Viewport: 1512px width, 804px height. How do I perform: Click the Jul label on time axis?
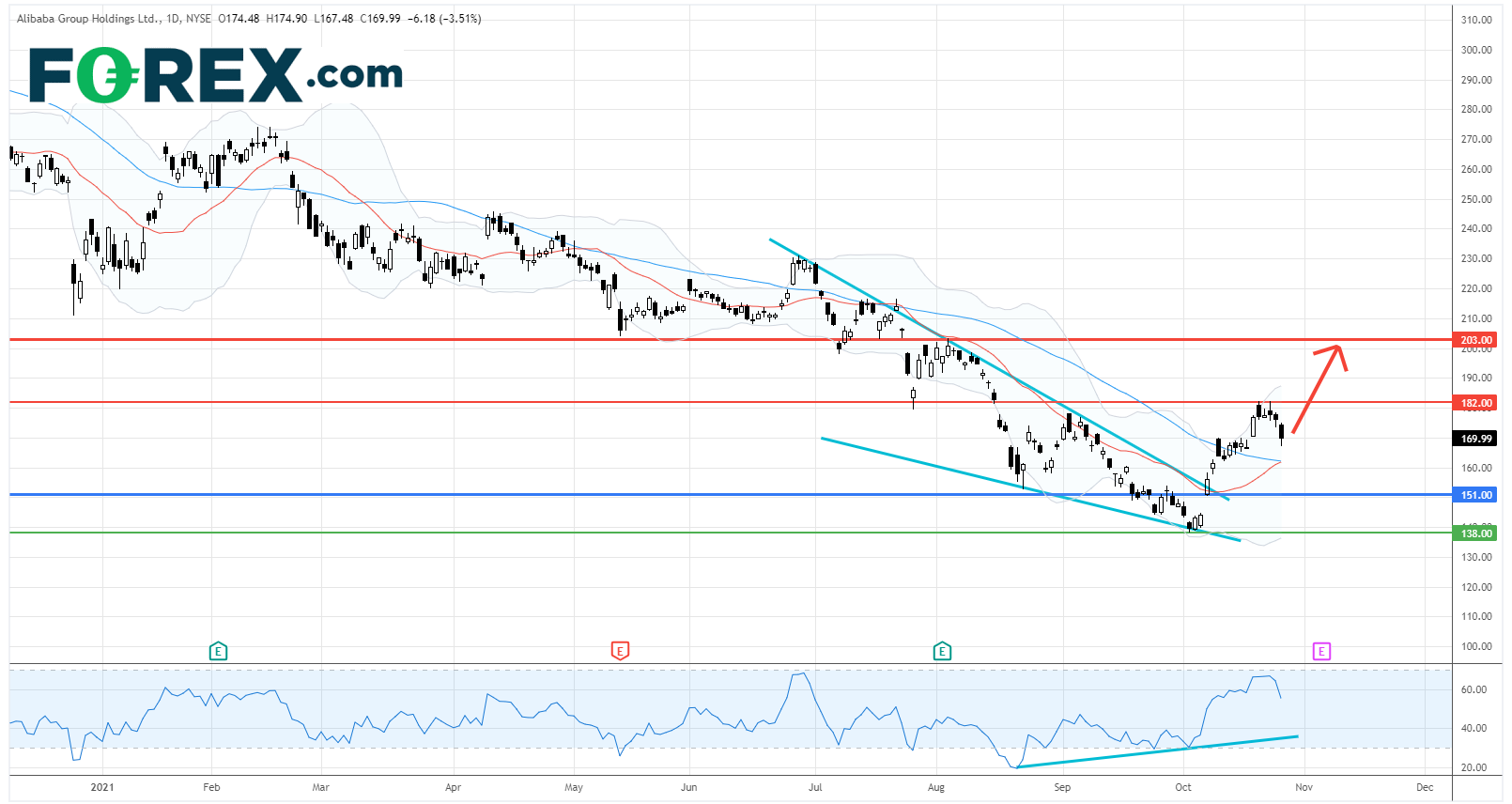point(814,787)
